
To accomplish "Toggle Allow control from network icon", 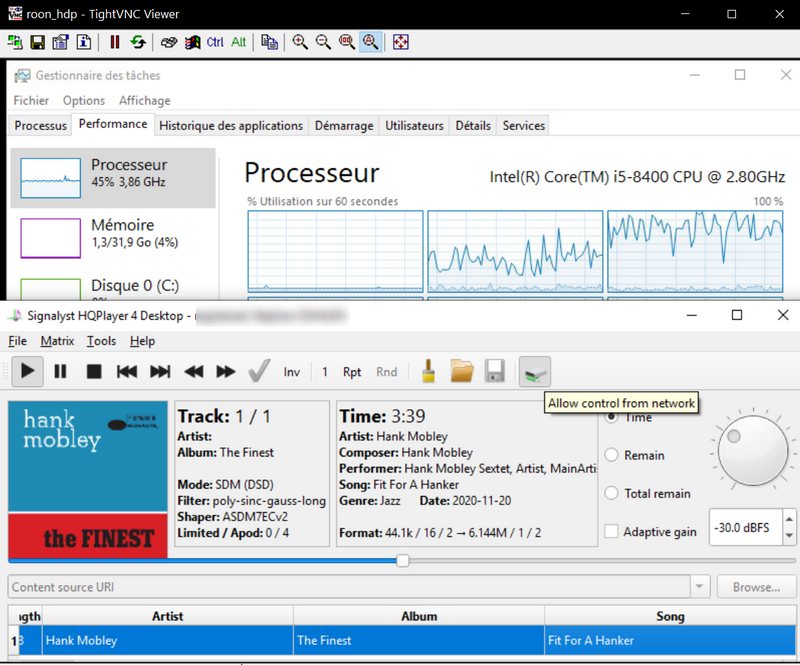I will coord(535,372).
